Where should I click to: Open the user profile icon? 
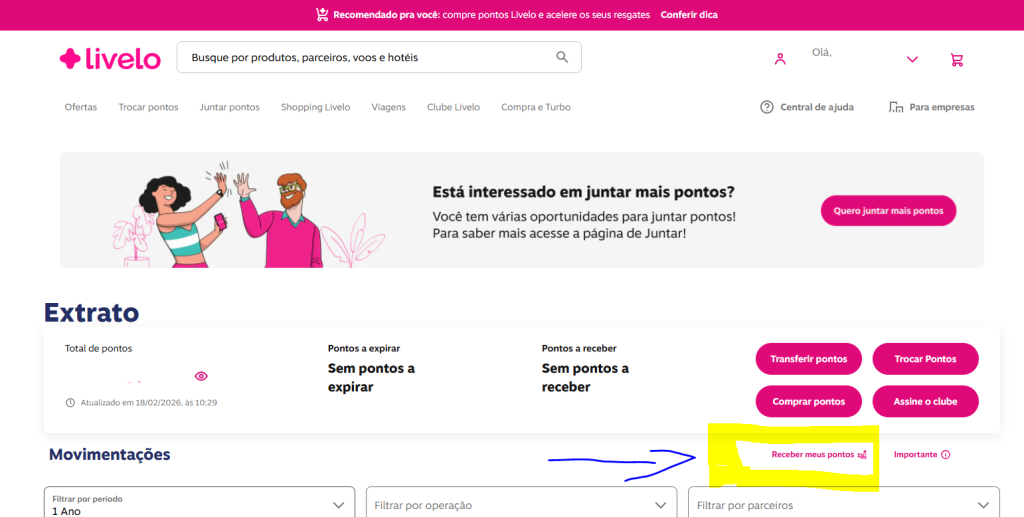coord(780,59)
